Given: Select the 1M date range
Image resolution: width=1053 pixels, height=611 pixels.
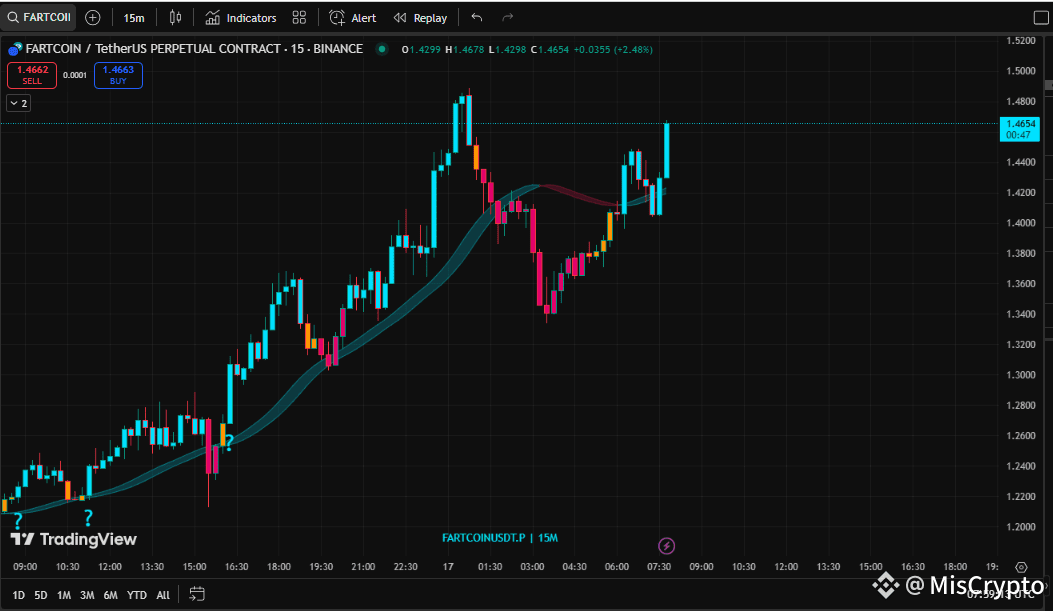Looking at the screenshot, I should [x=64, y=595].
